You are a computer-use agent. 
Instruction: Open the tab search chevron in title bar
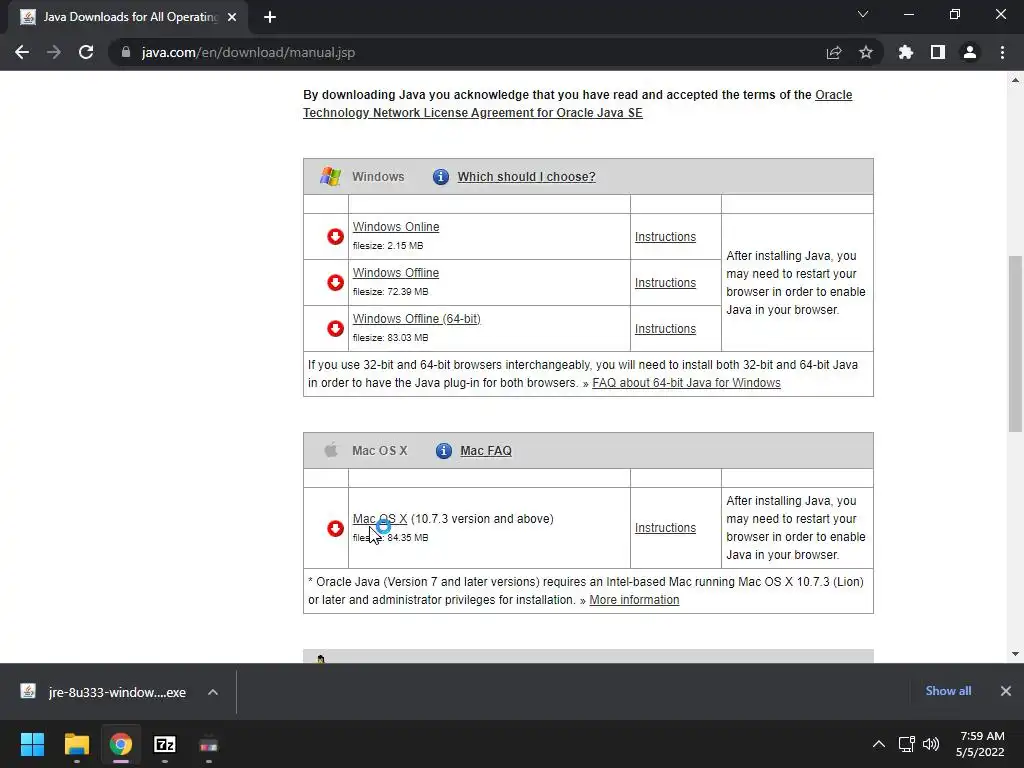pos(863,14)
